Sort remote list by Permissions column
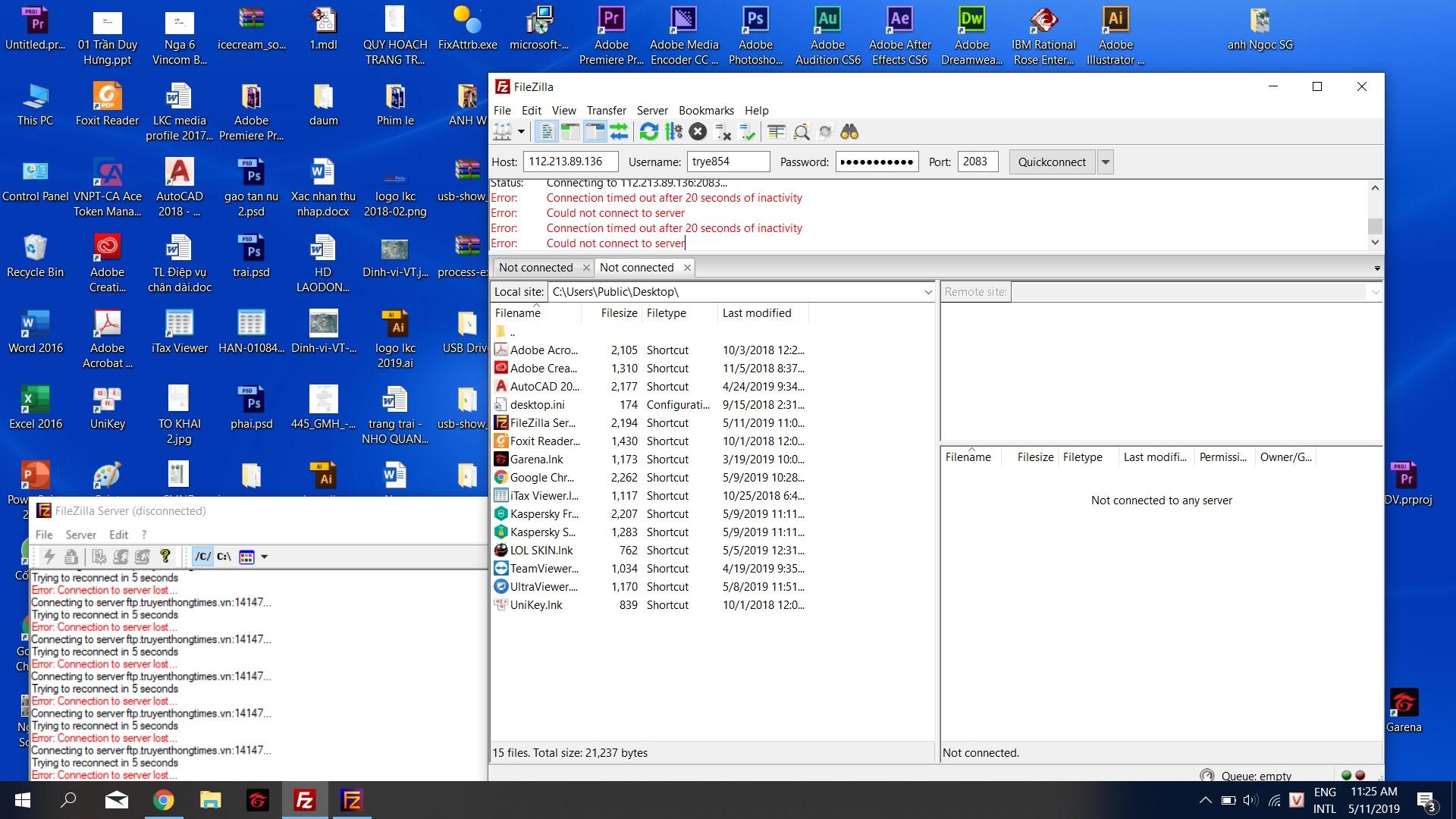Image resolution: width=1456 pixels, height=819 pixels. tap(1223, 457)
